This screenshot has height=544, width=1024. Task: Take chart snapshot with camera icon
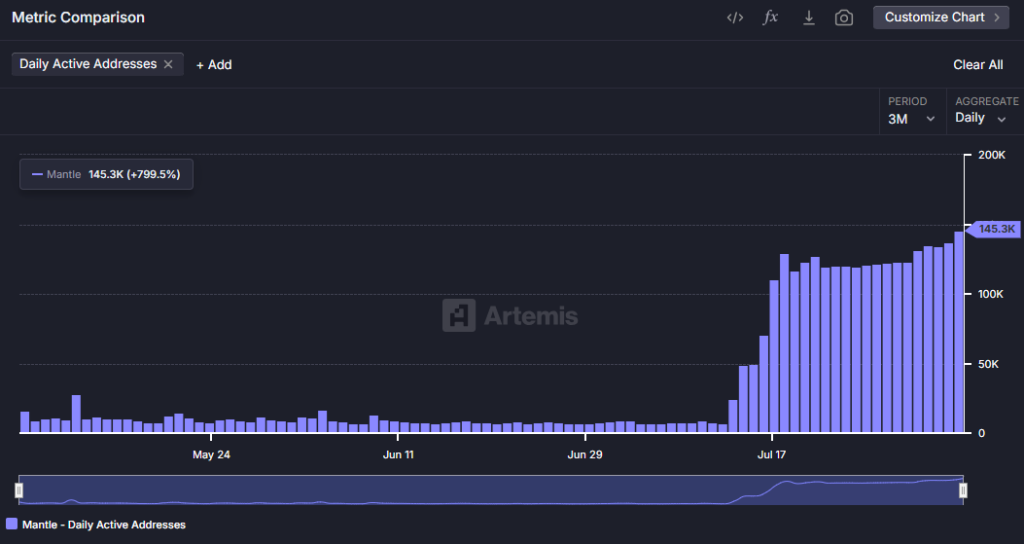coord(844,18)
